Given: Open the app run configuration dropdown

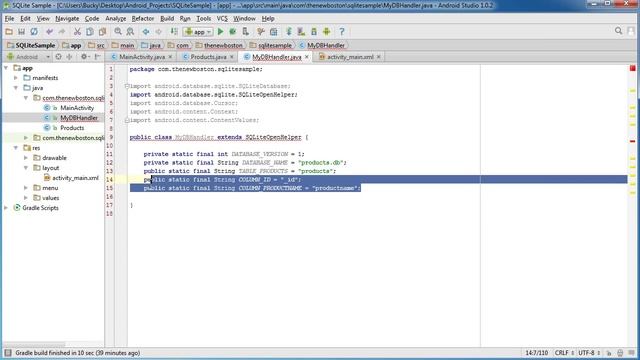Looking at the screenshot, I should click(198, 31).
